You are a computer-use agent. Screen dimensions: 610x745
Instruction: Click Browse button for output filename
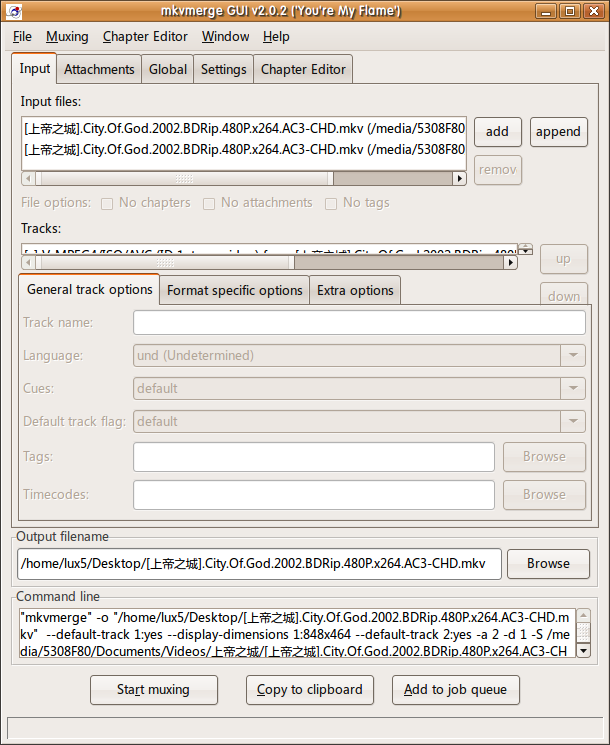coord(548,564)
